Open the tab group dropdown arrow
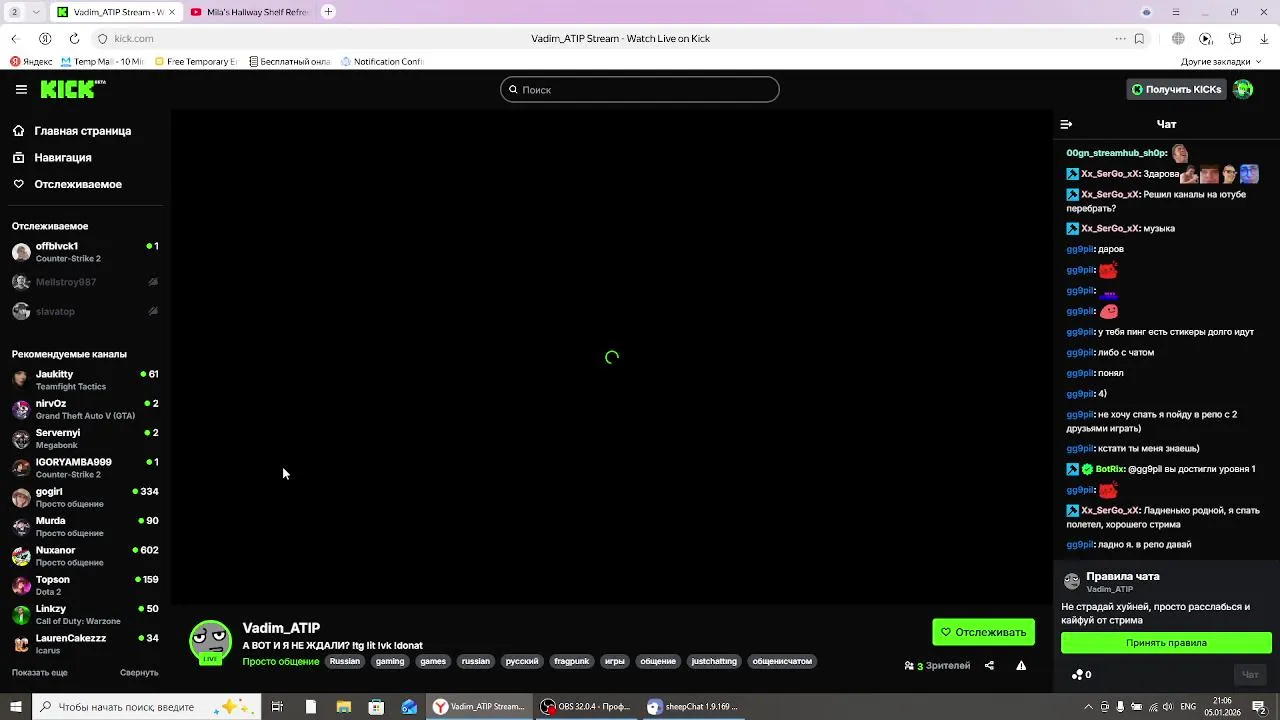The width and height of the screenshot is (1280, 720). (36, 12)
